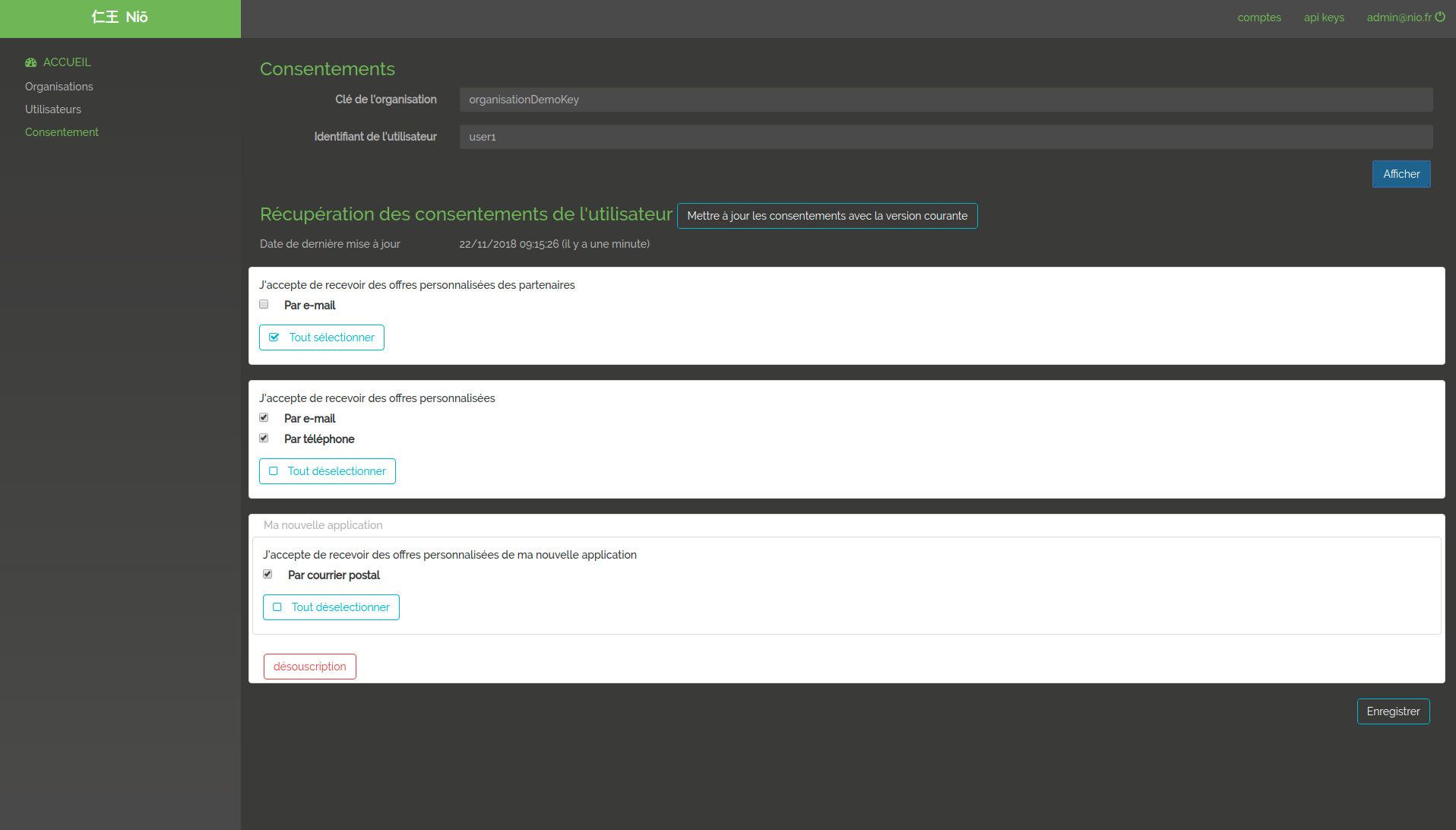Image resolution: width=1456 pixels, height=830 pixels.
Task: Click admin@nio.fr account link
Action: click(1398, 17)
